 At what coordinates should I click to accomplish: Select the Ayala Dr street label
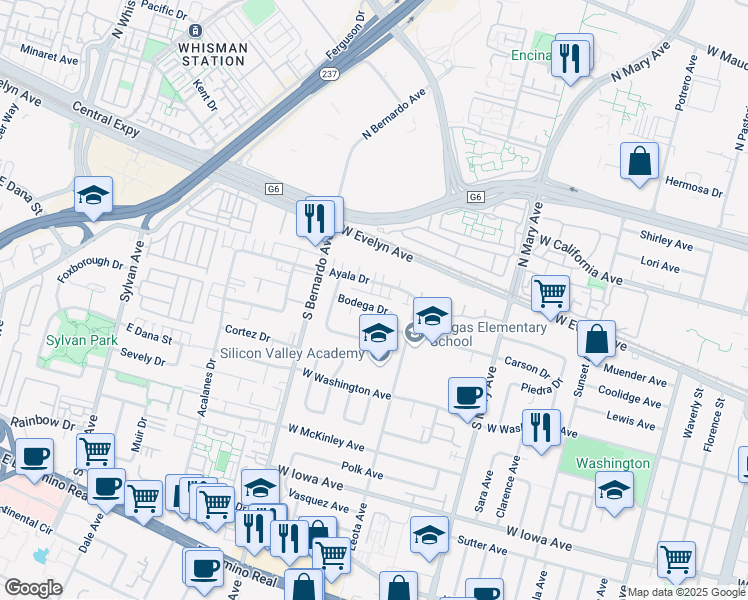click(350, 276)
